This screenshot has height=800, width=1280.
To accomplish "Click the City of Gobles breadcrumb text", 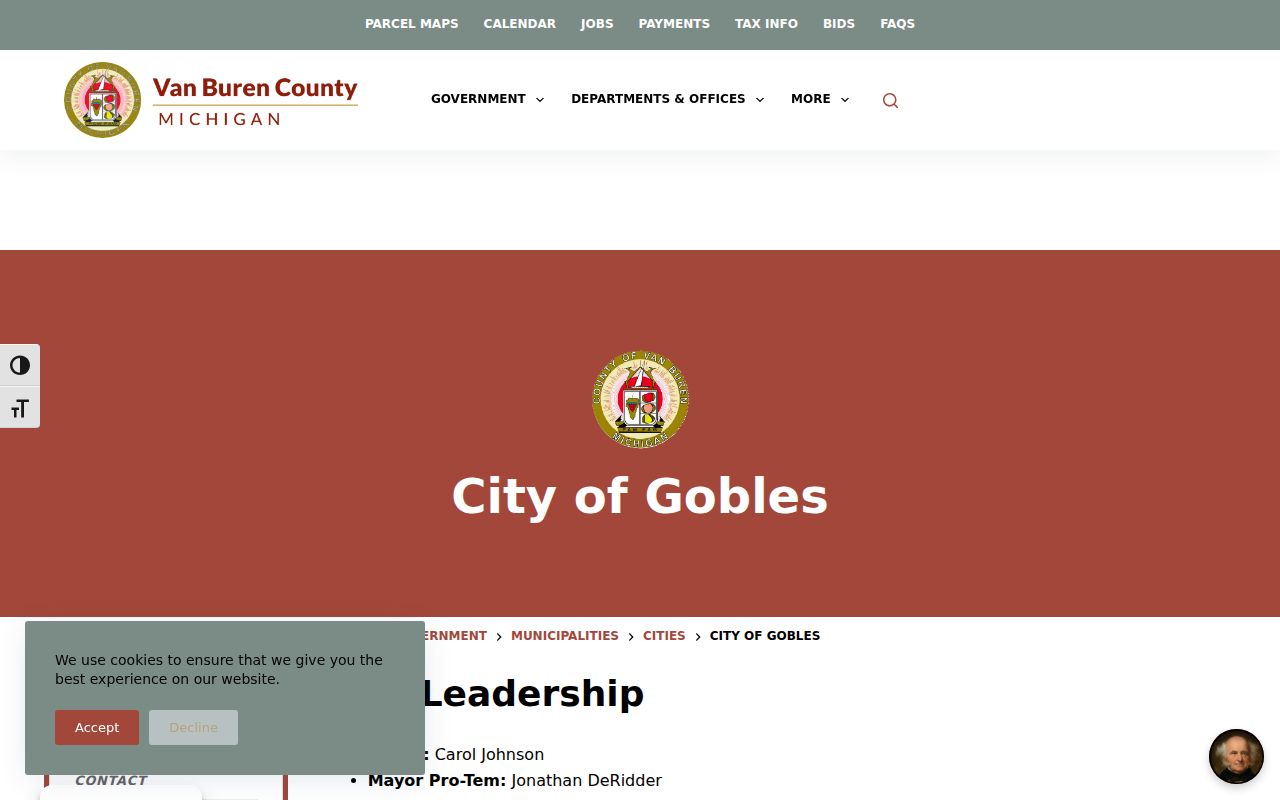I will coord(765,636).
